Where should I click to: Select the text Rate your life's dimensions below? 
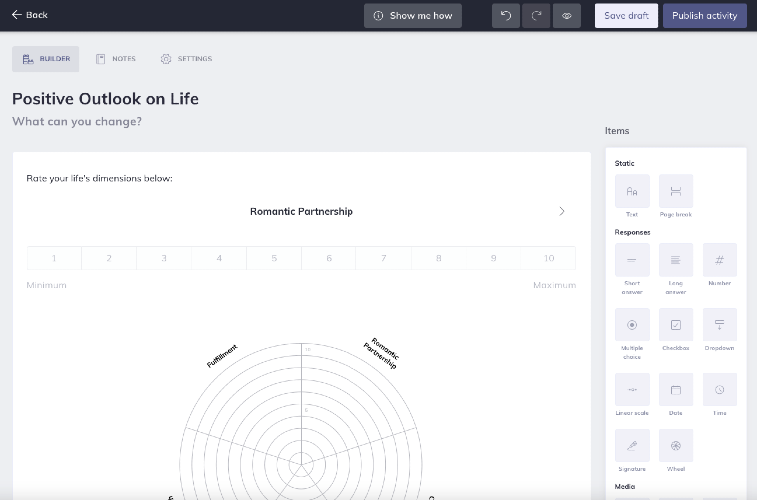99,178
